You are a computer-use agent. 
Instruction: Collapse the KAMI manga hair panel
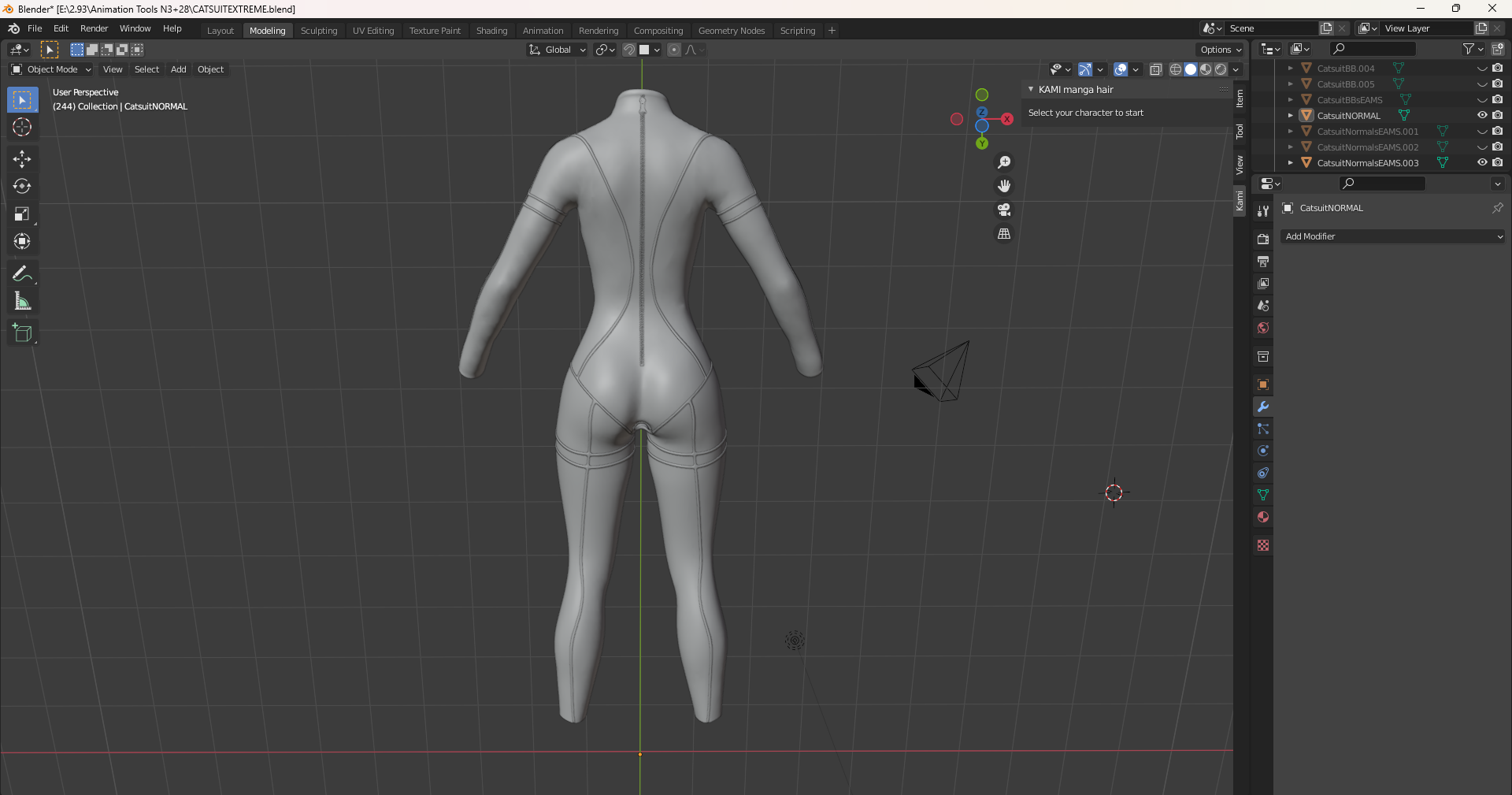pos(1031,90)
